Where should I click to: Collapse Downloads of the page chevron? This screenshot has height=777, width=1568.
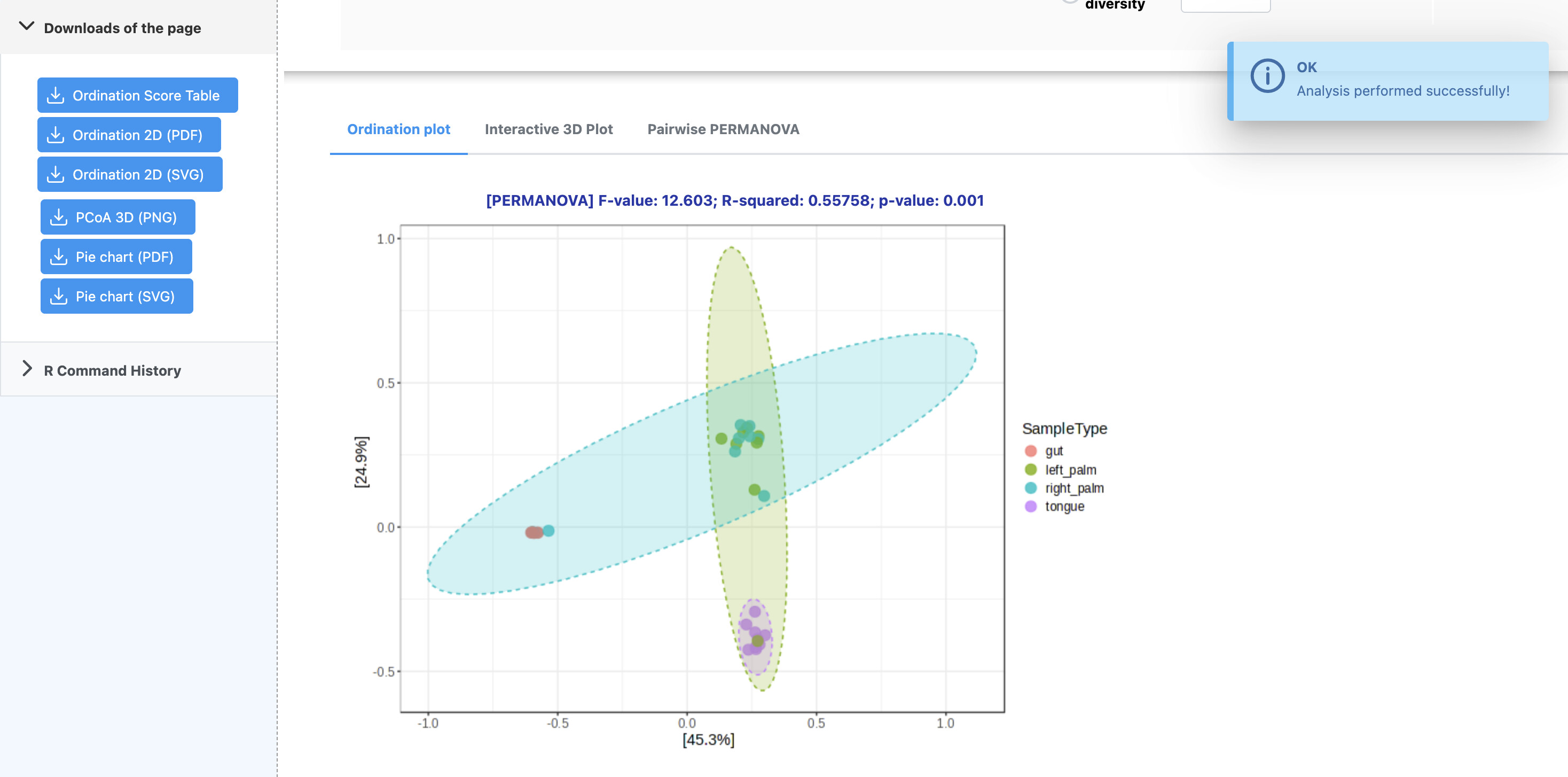[x=27, y=26]
